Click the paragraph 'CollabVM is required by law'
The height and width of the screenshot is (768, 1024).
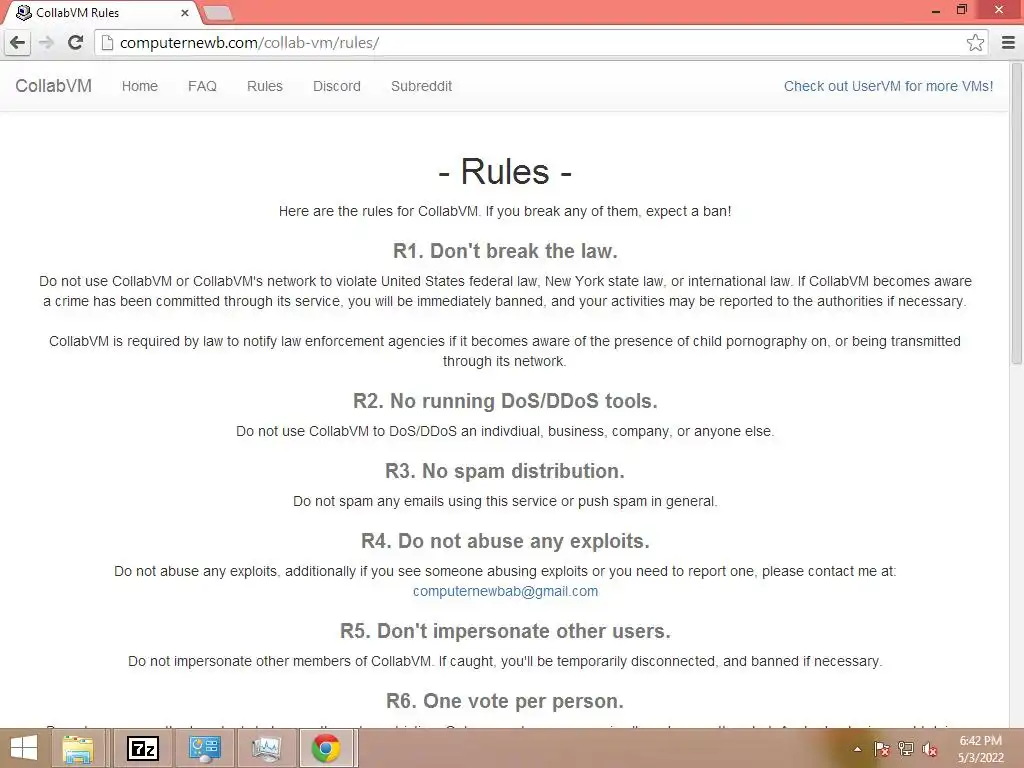[x=505, y=351]
